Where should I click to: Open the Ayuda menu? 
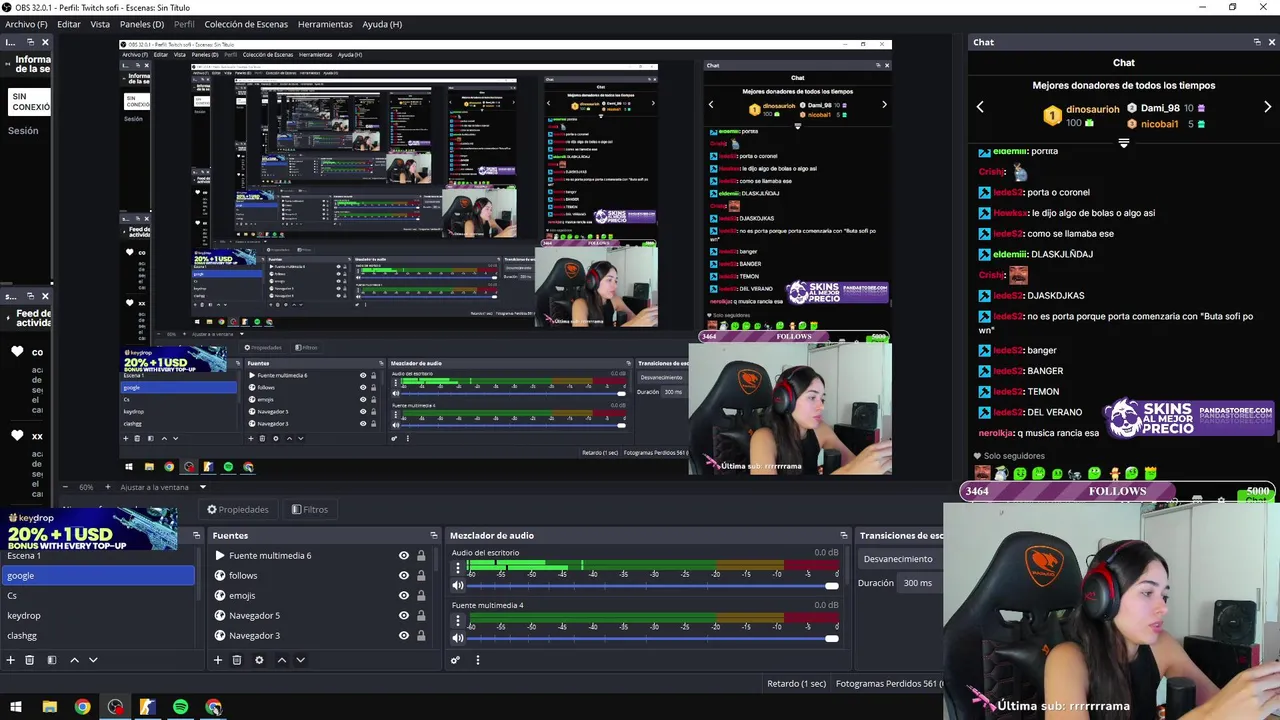tap(382, 24)
